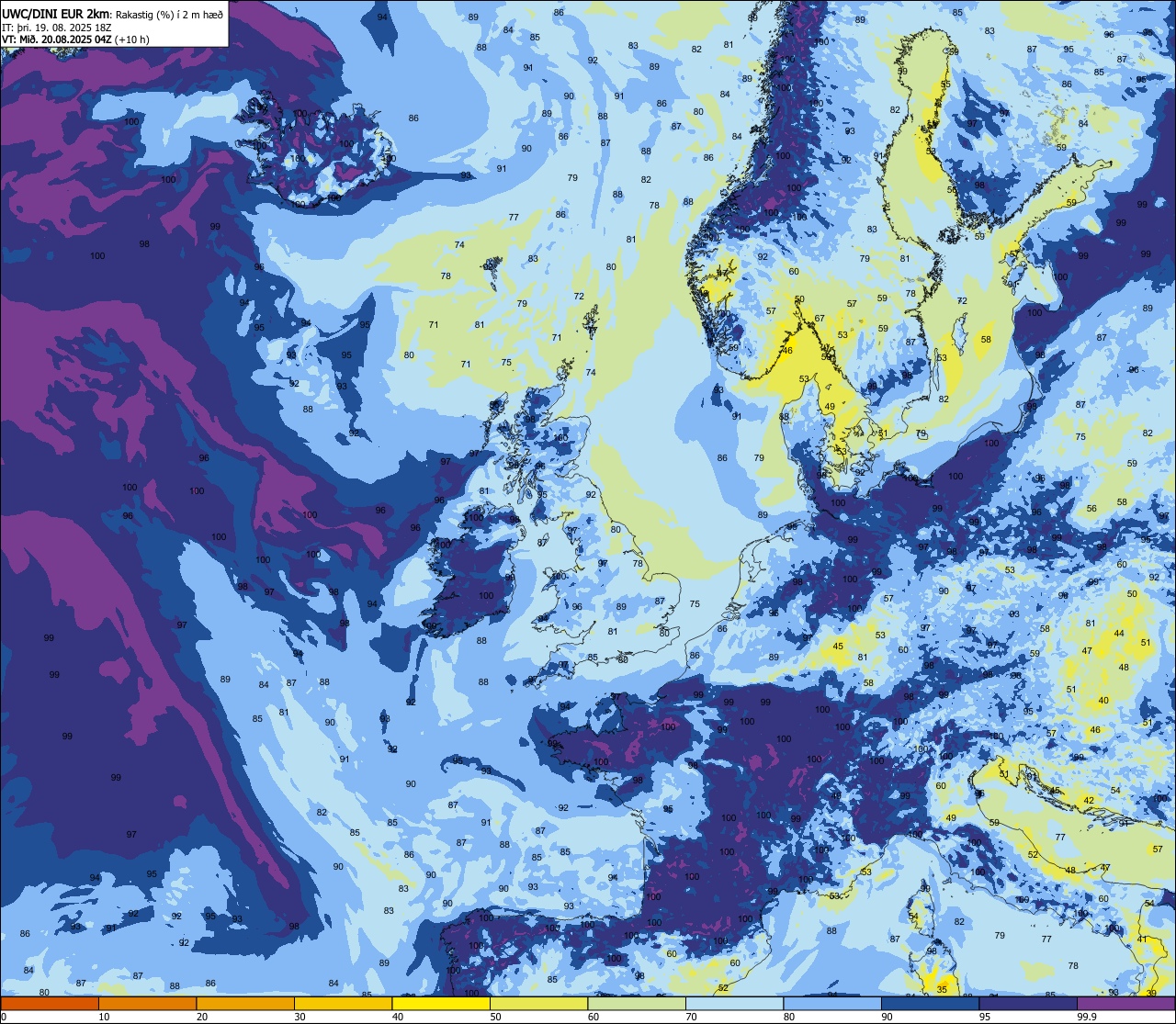Click the 67 humidity value over southern Norway
The image size is (1176, 1024).
point(820,319)
